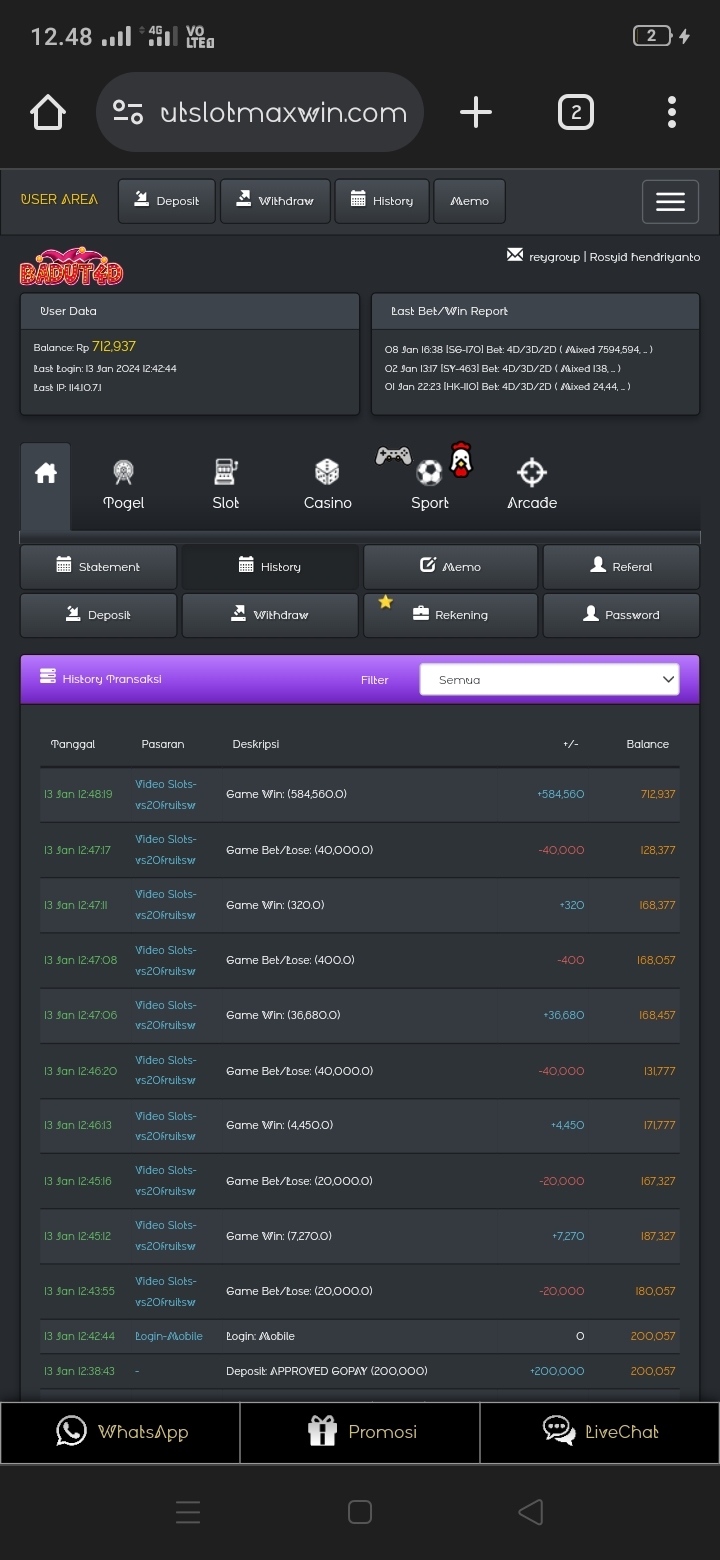This screenshot has width=720, height=1560.
Task: Open the Rekening button
Action: tap(451, 615)
